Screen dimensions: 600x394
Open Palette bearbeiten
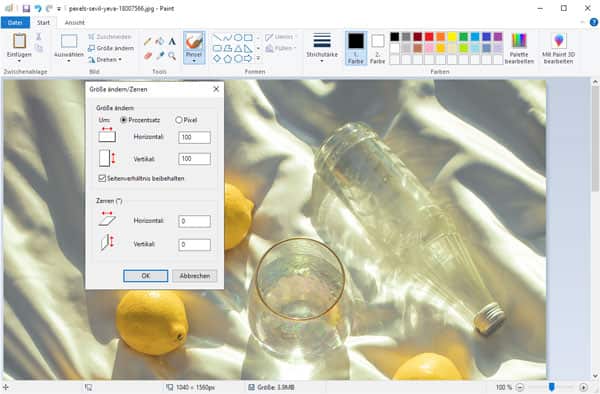pyautogui.click(x=519, y=48)
